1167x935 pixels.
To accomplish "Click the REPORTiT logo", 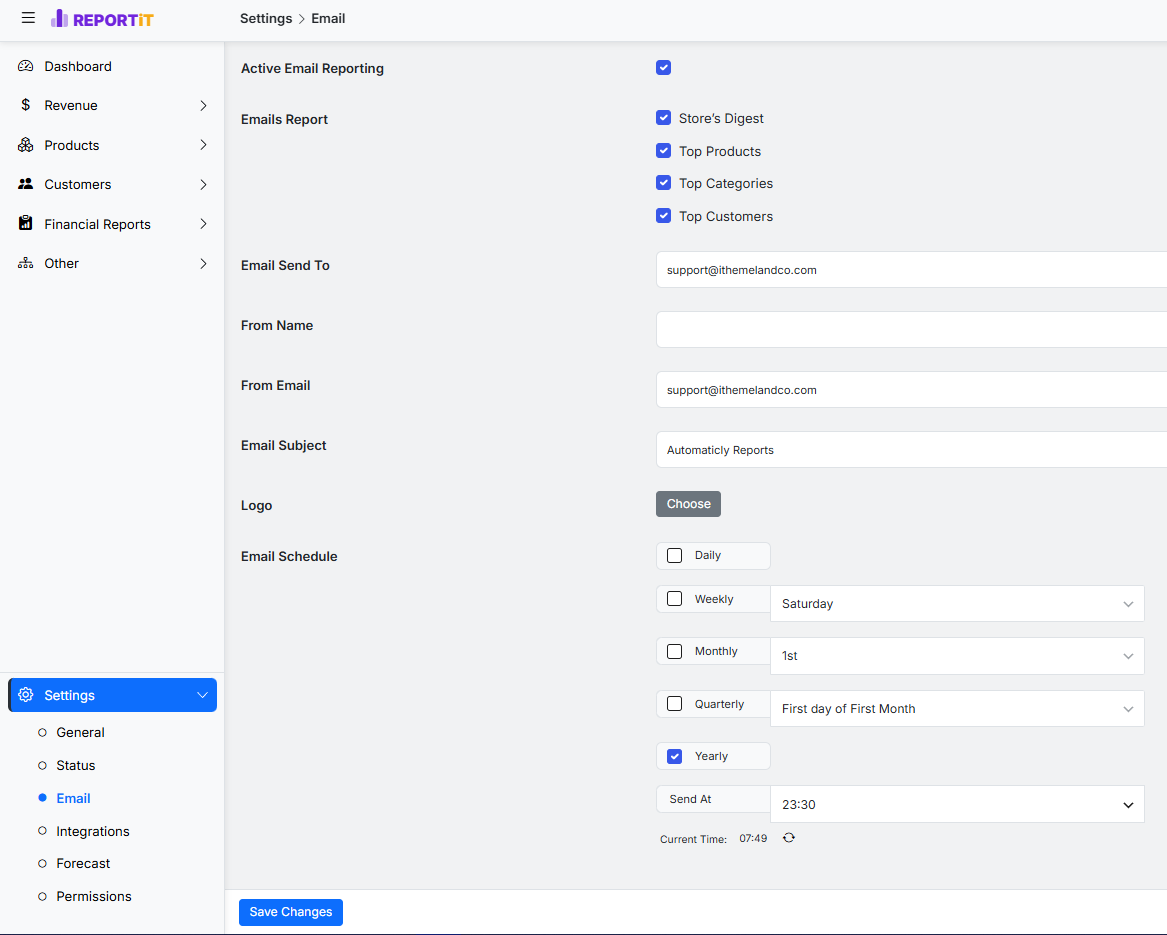I will click(102, 19).
